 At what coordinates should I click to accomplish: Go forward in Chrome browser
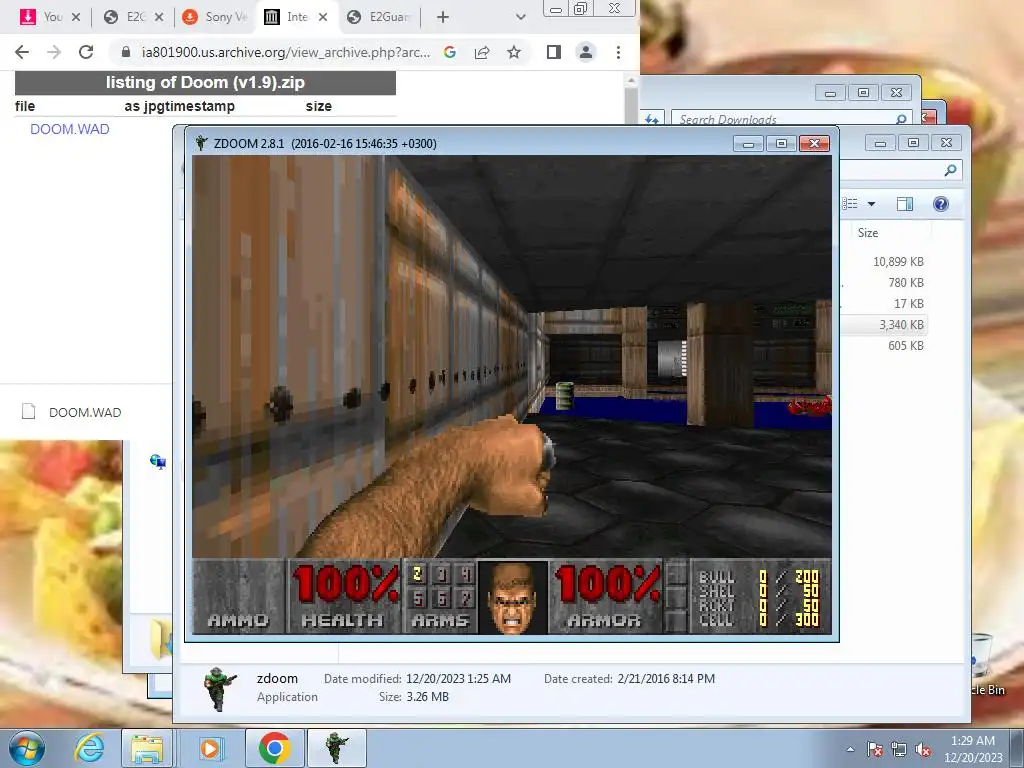tap(54, 52)
